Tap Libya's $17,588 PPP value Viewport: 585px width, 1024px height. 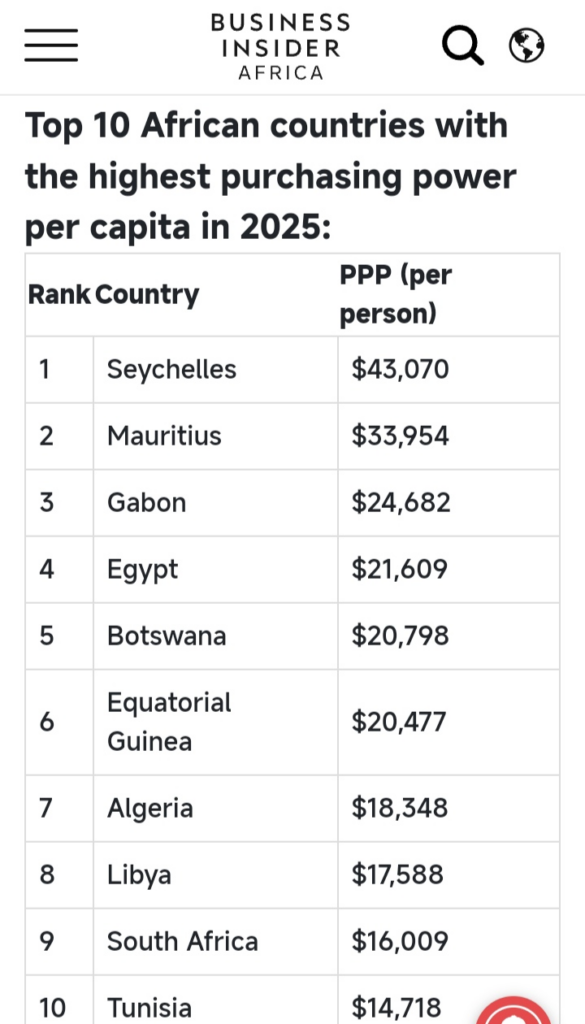click(398, 875)
